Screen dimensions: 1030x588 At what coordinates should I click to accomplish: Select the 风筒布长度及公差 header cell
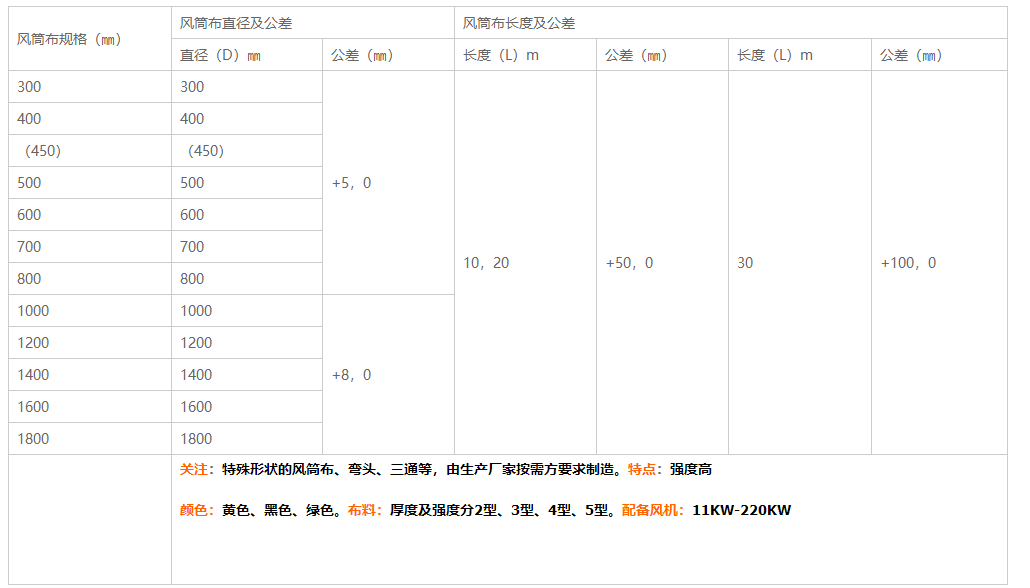(x=519, y=23)
